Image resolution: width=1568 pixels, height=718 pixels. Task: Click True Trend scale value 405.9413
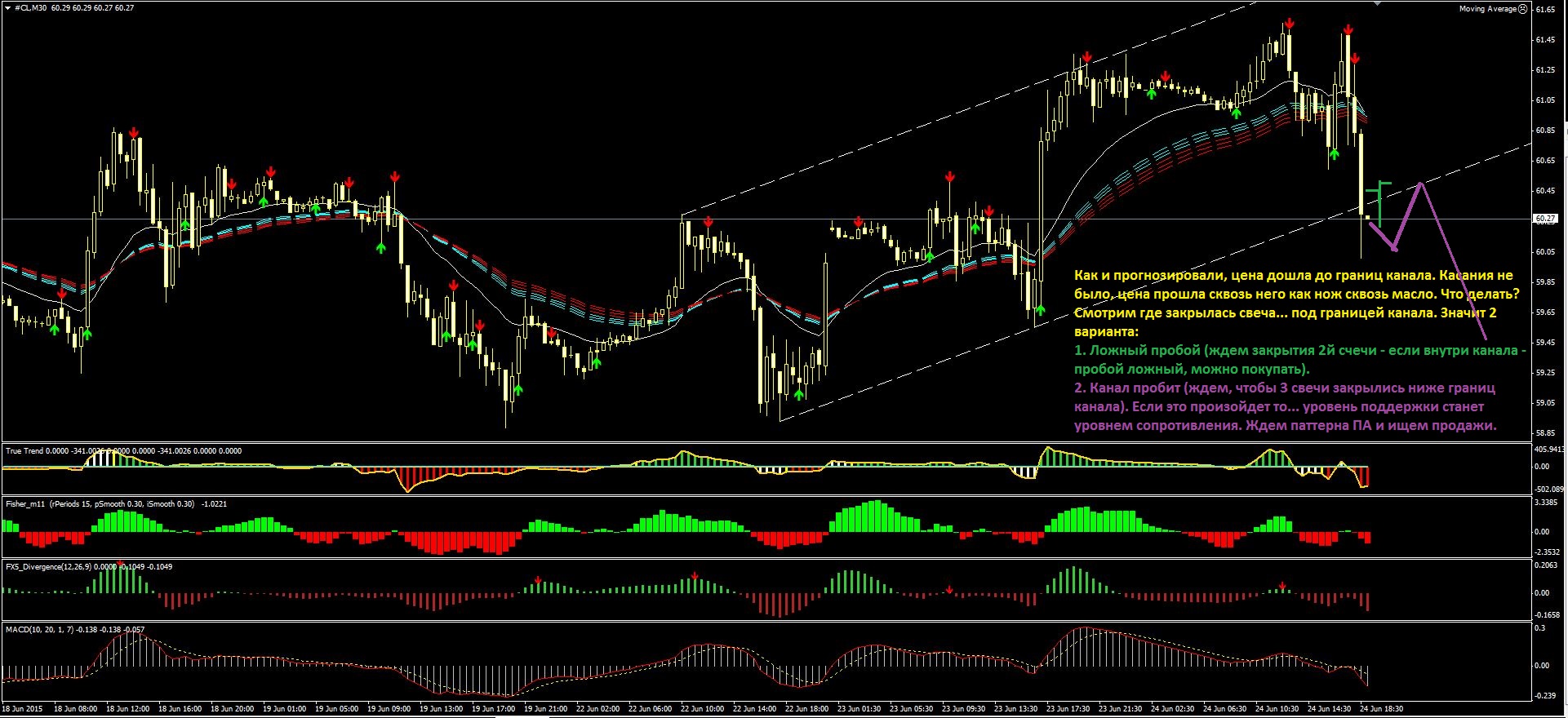(x=1550, y=449)
